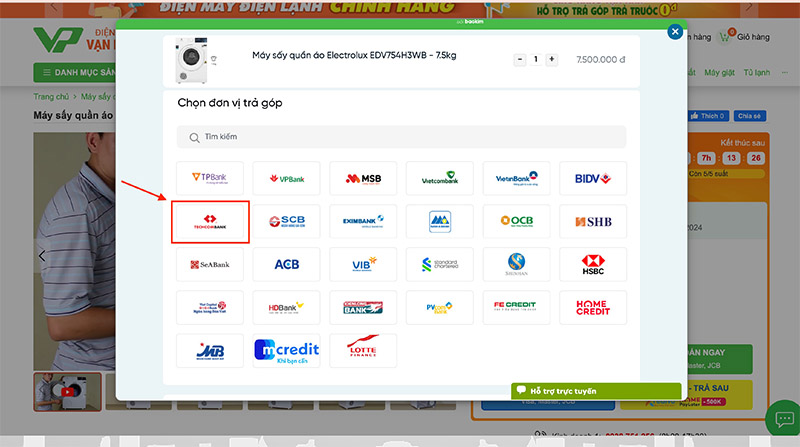Click the Facebook Thích button

point(708,116)
